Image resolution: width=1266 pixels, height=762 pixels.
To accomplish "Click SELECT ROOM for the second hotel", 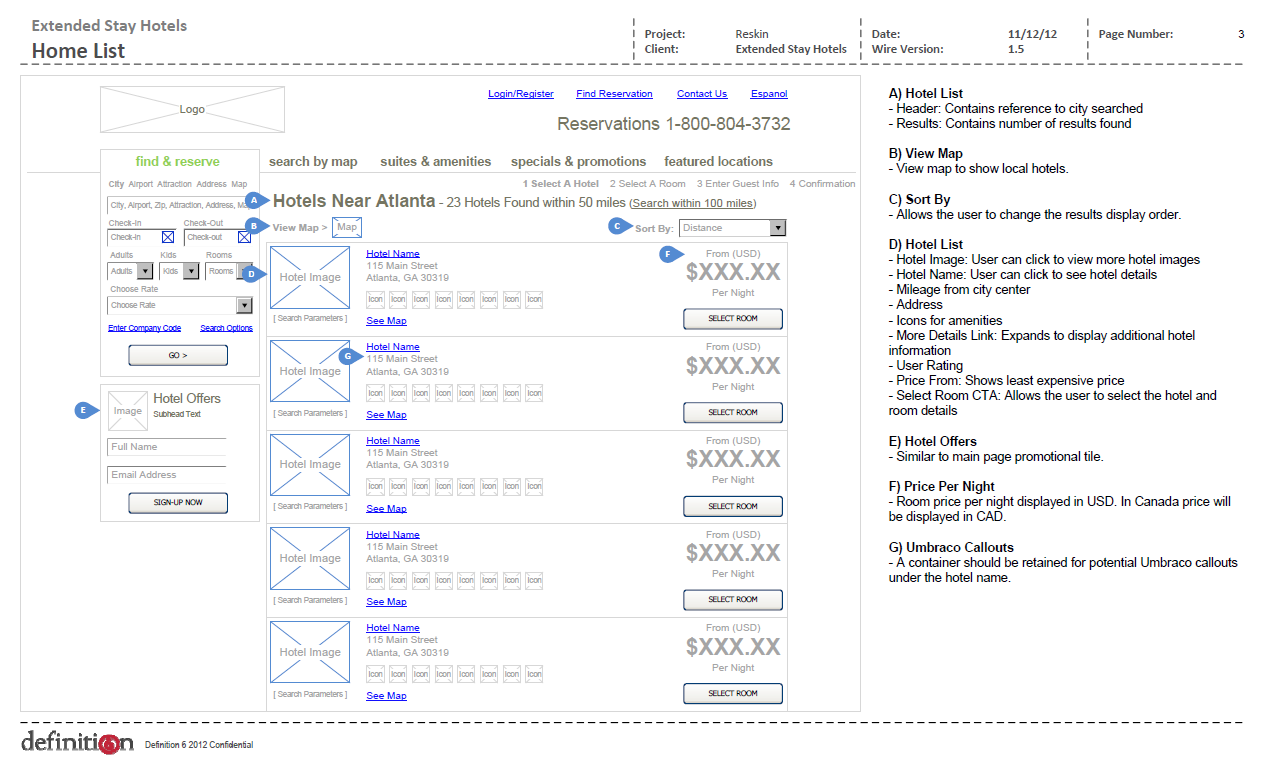I will click(733, 412).
